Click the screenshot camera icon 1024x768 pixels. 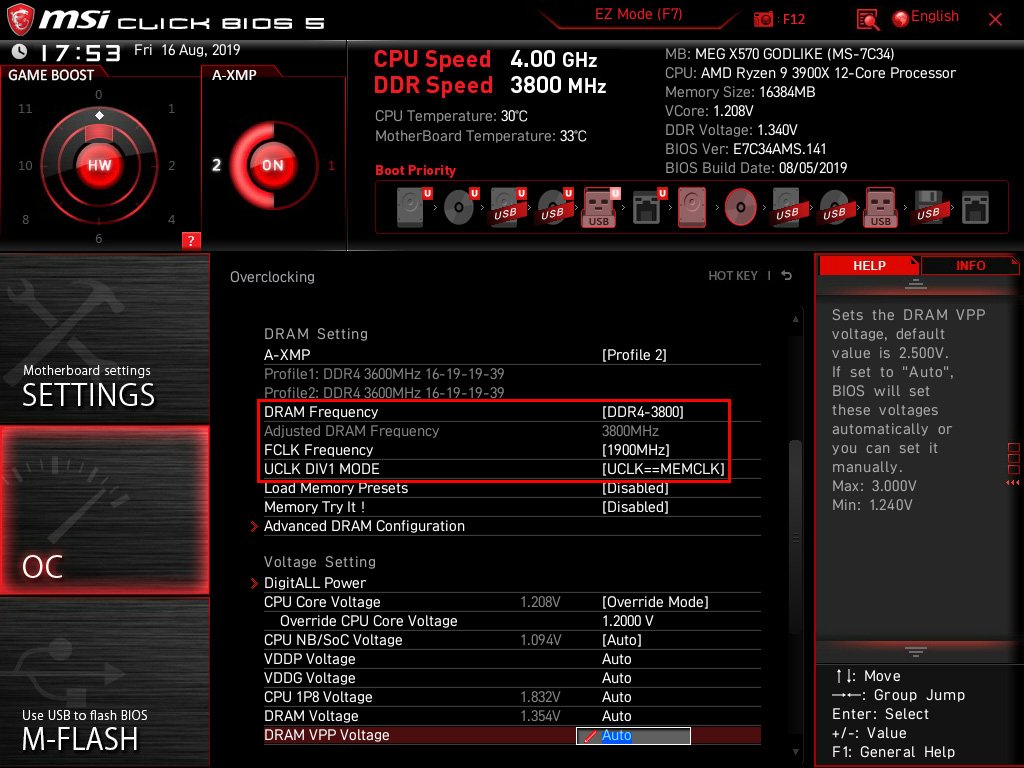tap(763, 19)
